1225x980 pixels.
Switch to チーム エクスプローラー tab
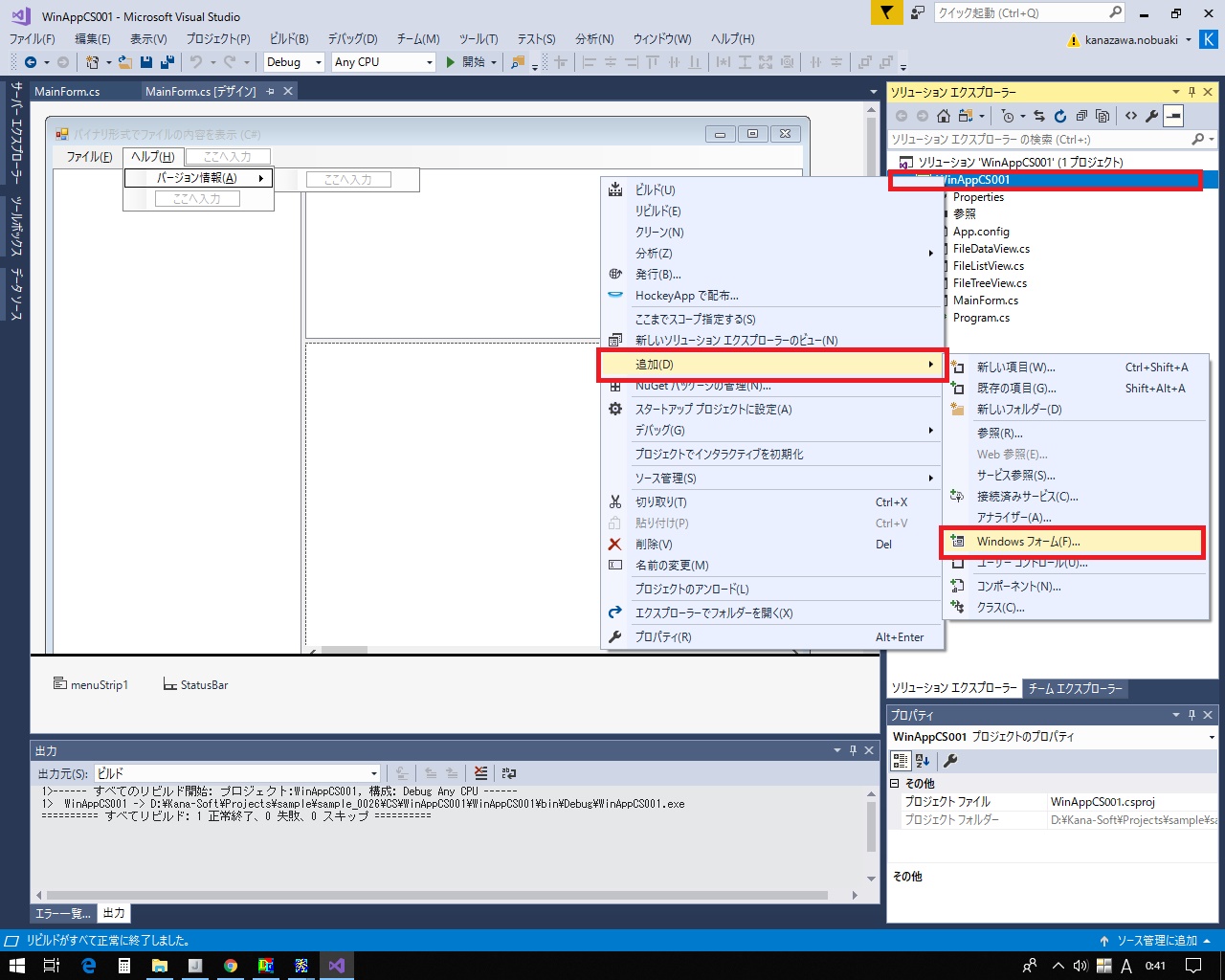(x=1074, y=688)
